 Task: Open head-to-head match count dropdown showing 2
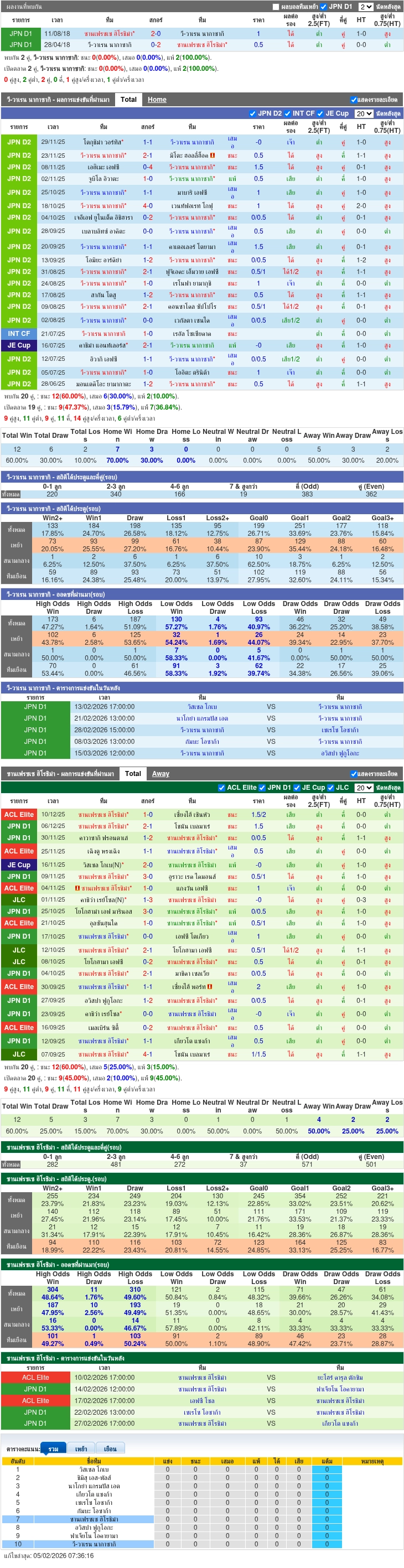(x=365, y=7)
